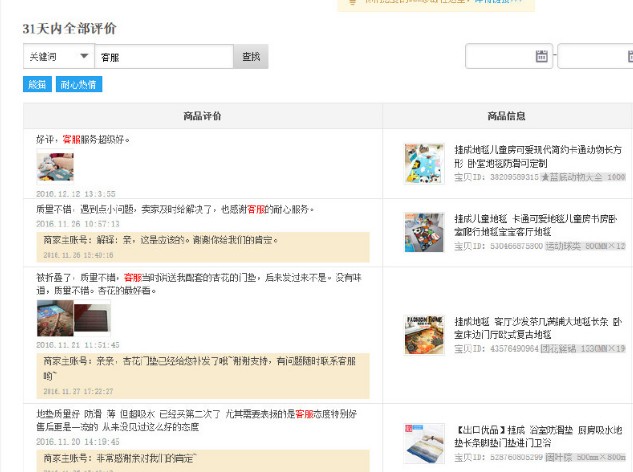This screenshot has width=633, height=472.
Task: Open calendar icon in the first date field
Action: tap(542, 57)
